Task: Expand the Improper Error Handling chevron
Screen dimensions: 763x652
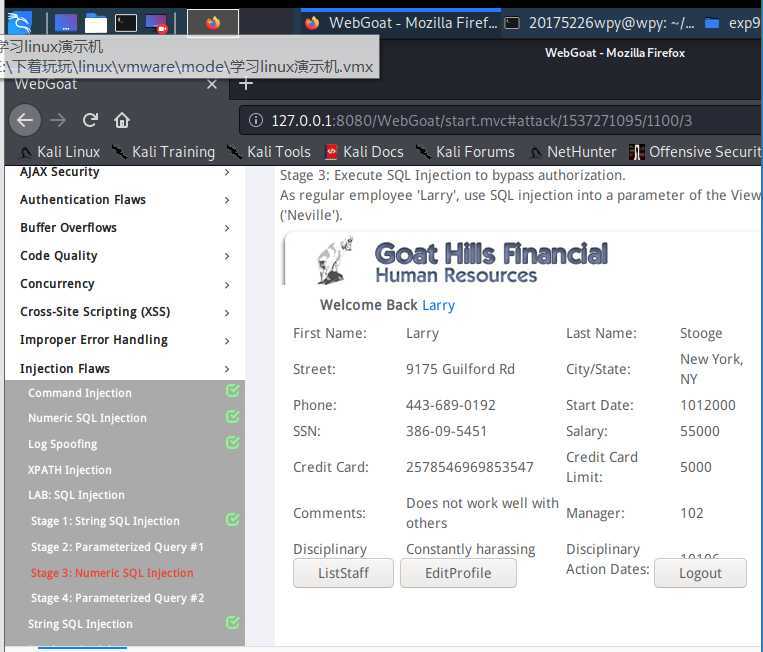Action: (x=227, y=341)
